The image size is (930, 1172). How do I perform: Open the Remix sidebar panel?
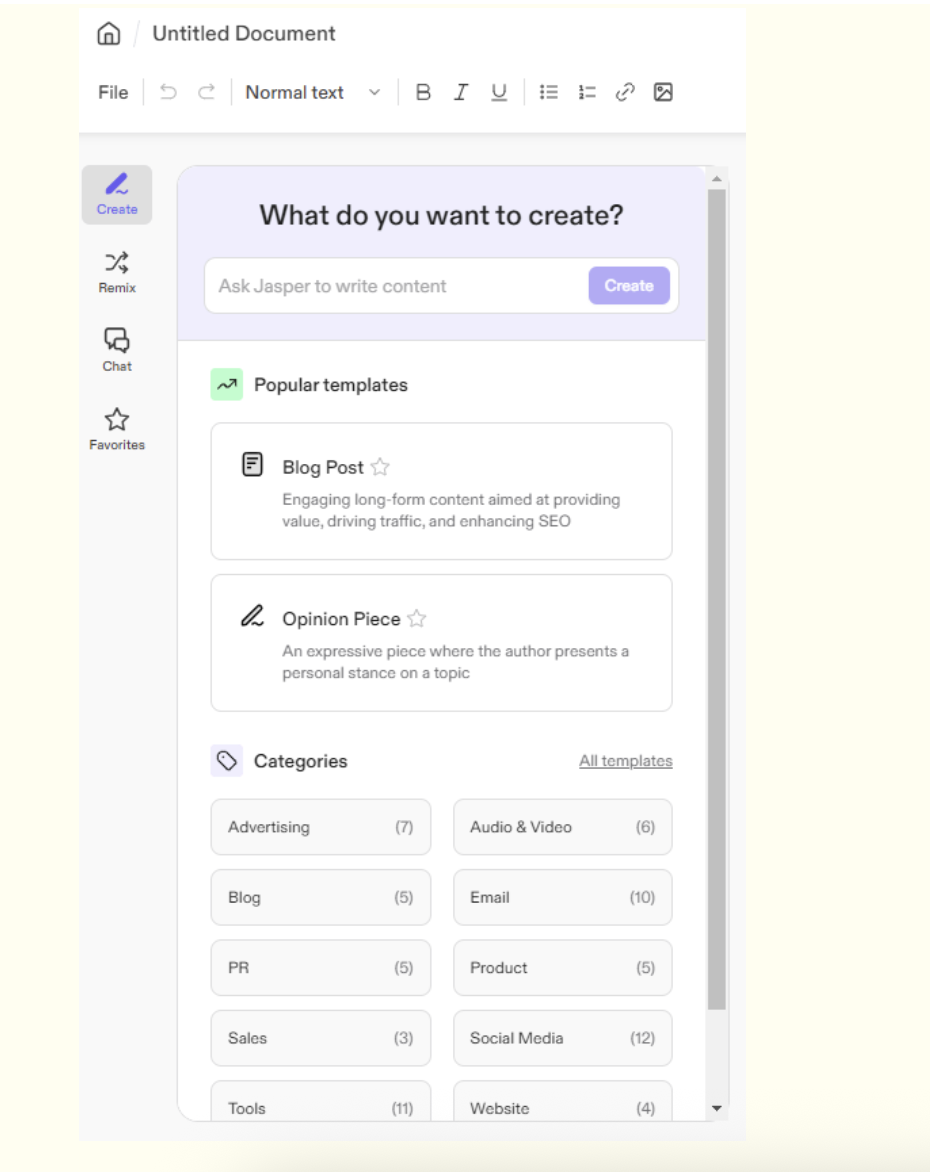117,273
